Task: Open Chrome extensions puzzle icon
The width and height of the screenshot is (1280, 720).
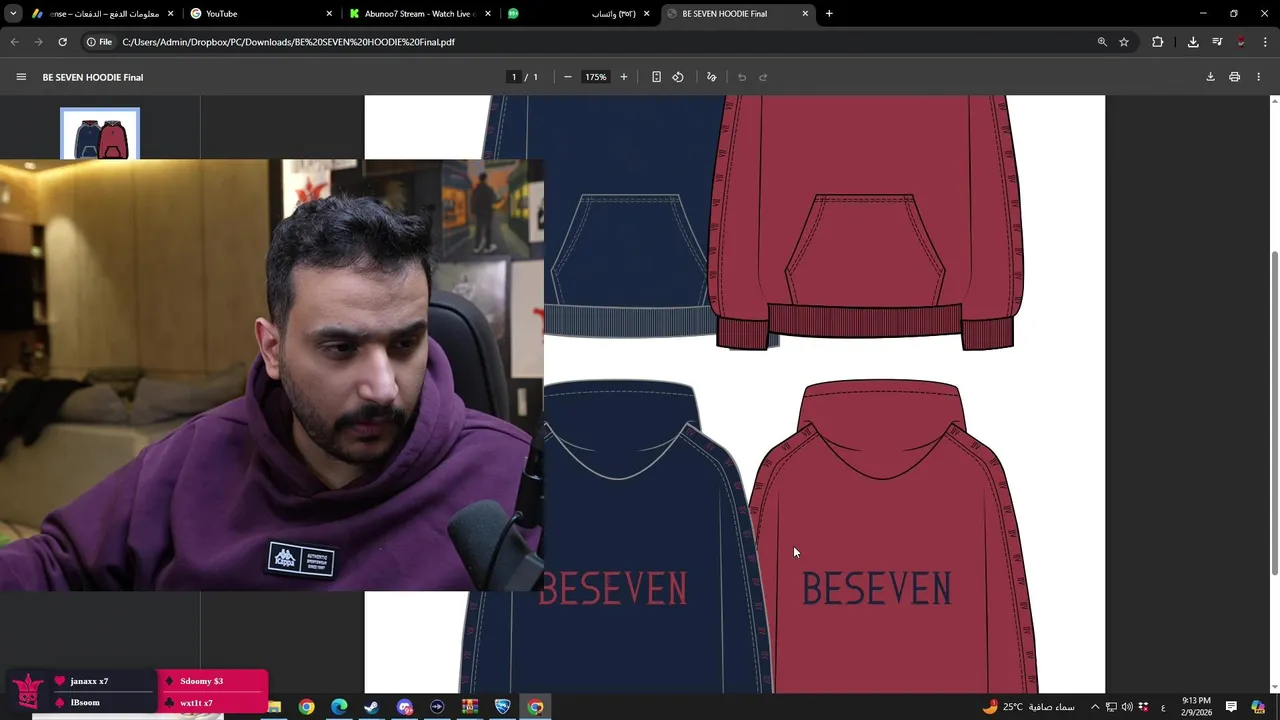Action: click(1158, 42)
